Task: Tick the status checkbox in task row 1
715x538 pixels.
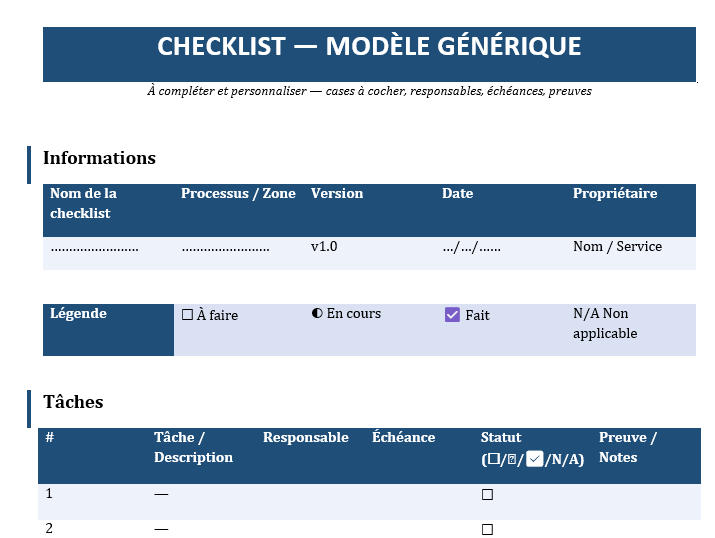Action: pyautogui.click(x=487, y=494)
